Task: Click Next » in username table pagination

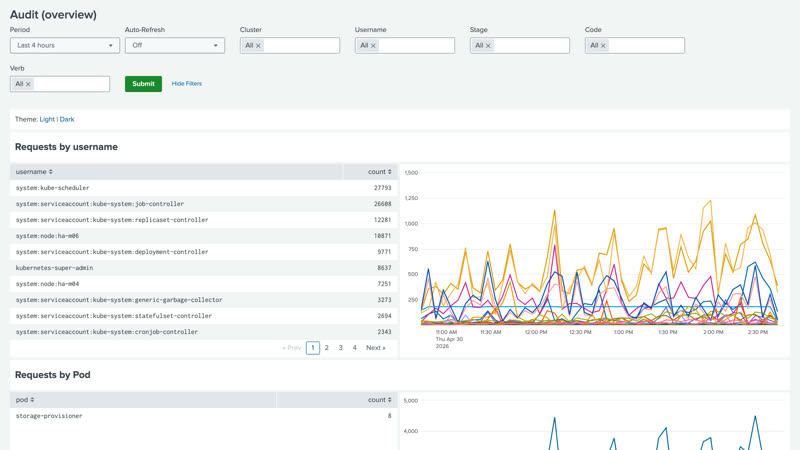Action: 376,348
